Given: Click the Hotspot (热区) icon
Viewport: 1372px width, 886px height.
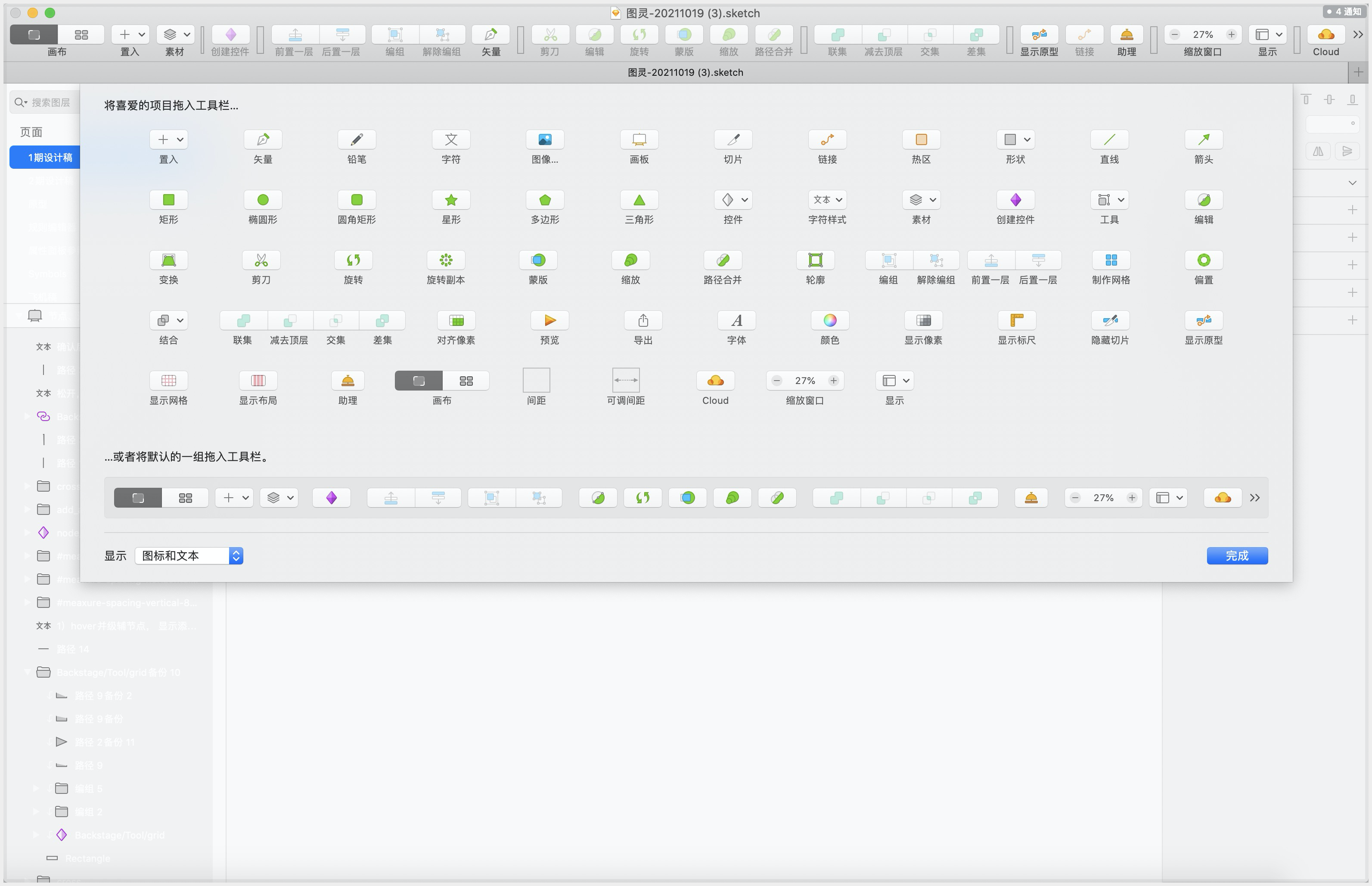Looking at the screenshot, I should 921,140.
